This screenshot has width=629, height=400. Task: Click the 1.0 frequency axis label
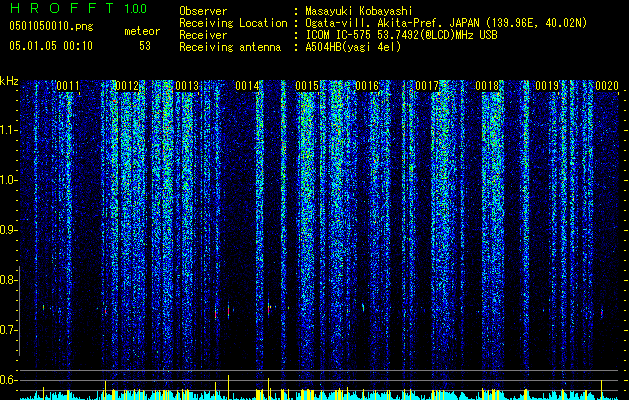point(8,180)
